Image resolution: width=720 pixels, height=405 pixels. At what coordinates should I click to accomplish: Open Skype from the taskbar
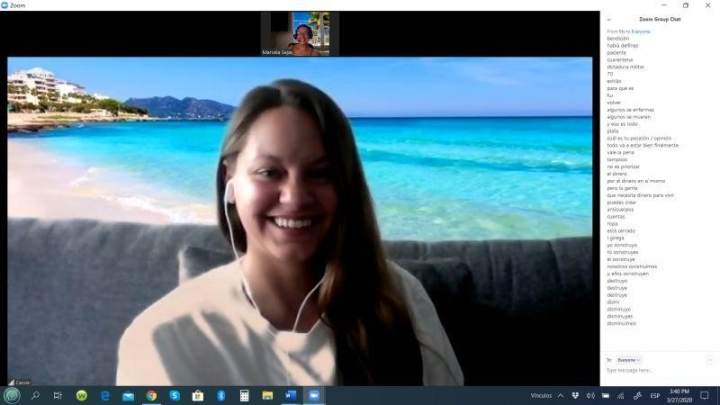pyautogui.click(x=174, y=396)
